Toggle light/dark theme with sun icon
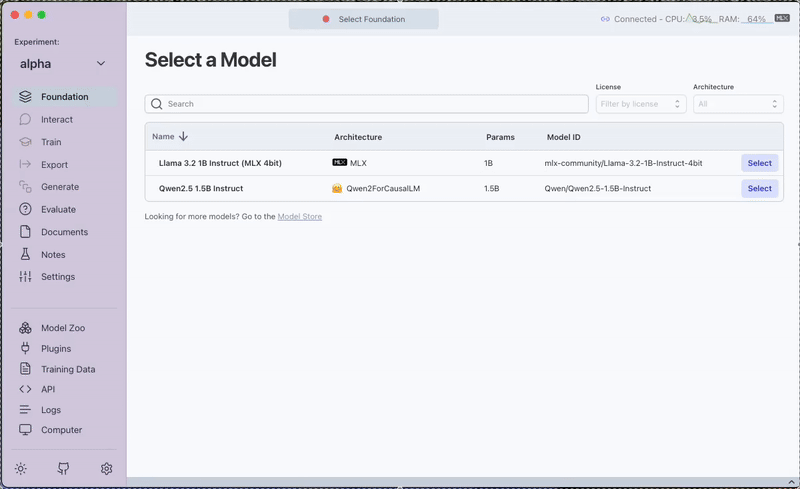Viewport: 800px width, 489px height. coord(21,468)
